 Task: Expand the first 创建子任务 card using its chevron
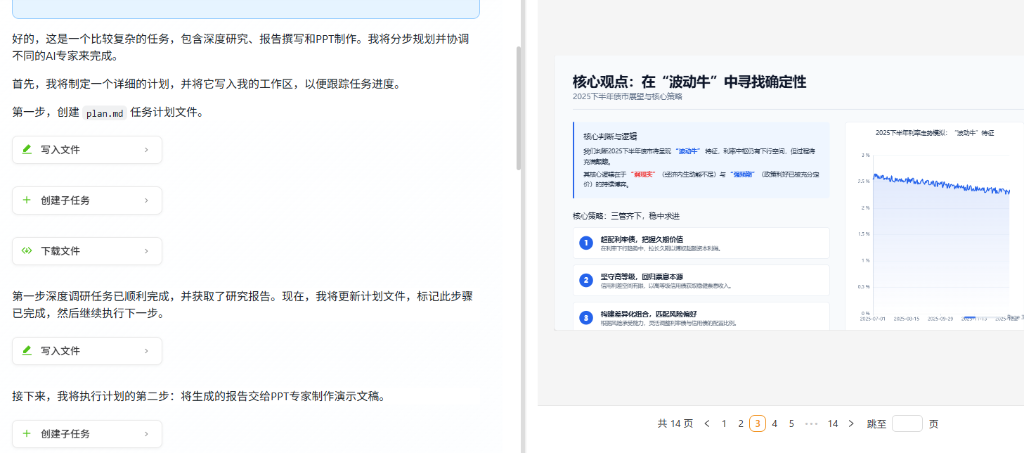[x=146, y=201]
